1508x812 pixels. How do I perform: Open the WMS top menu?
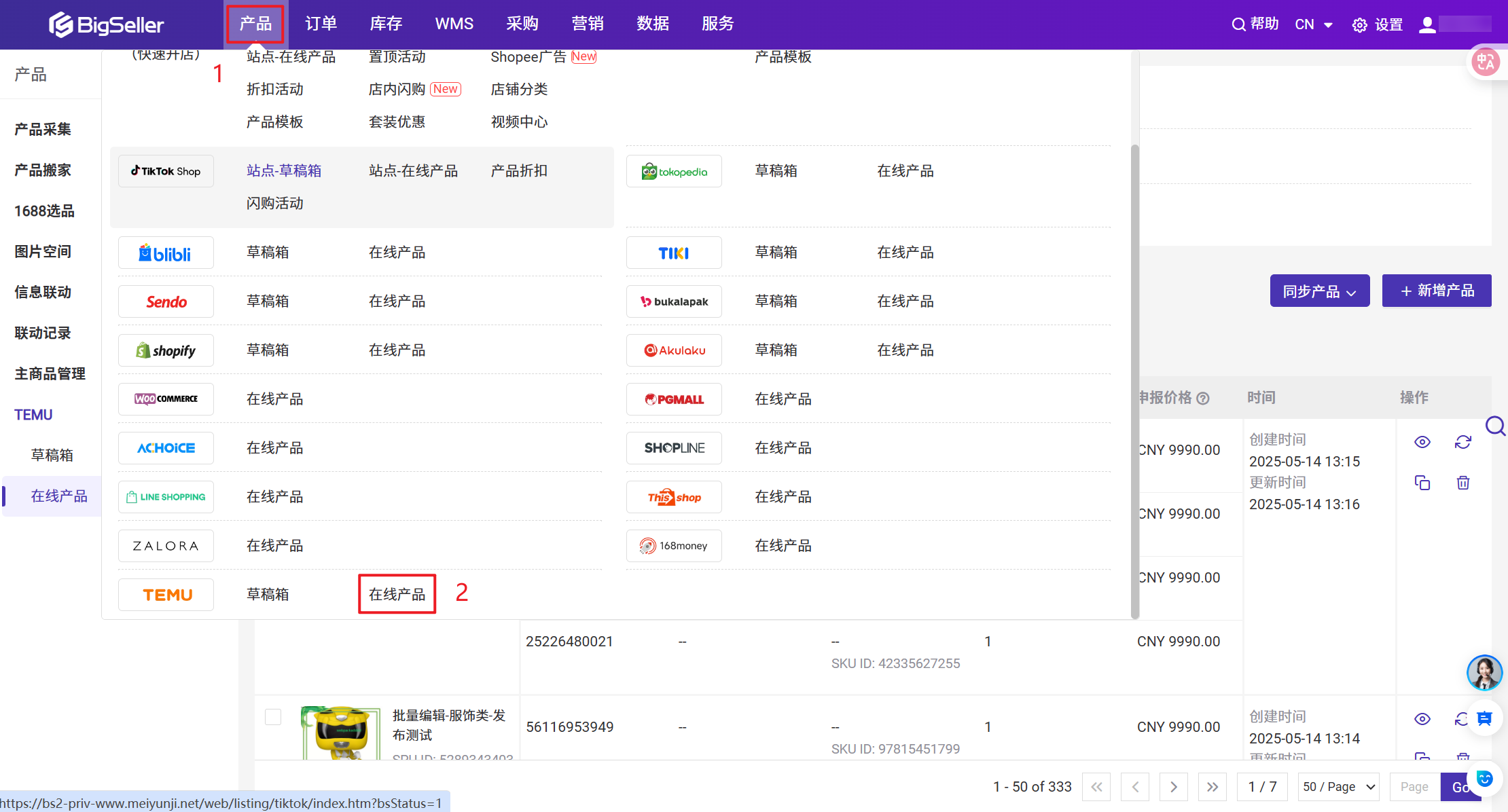point(454,24)
